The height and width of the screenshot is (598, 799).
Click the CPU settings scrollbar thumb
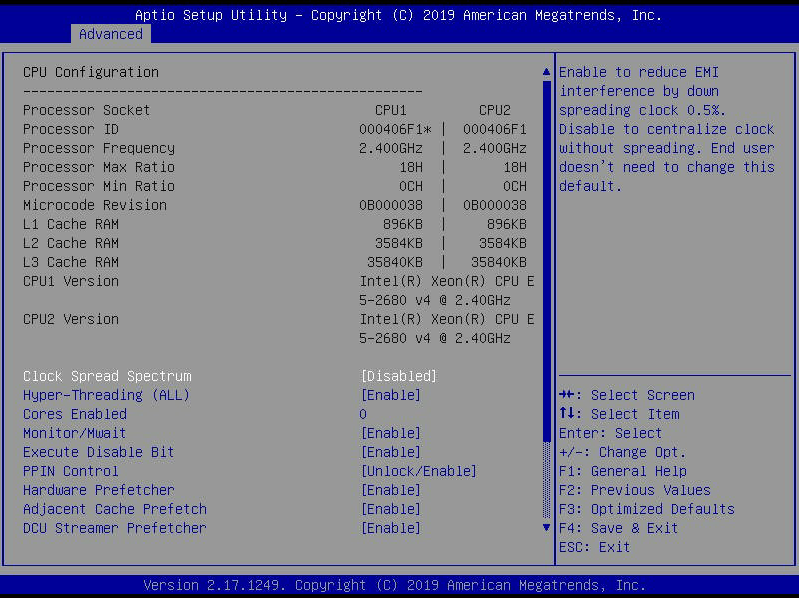tap(547, 260)
